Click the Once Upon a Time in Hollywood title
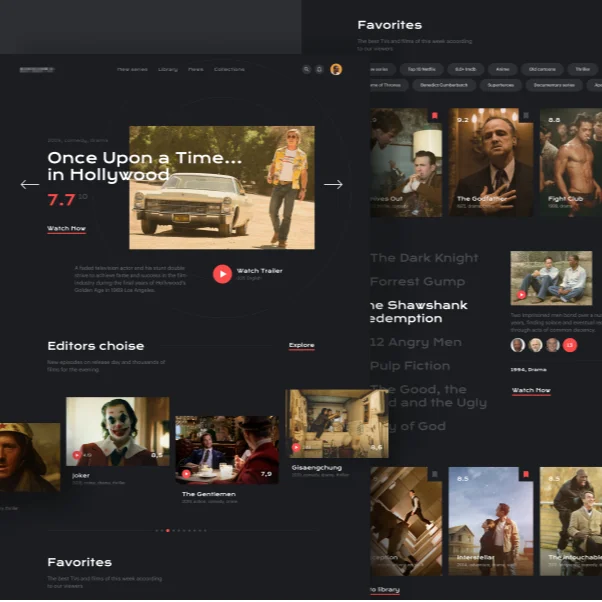The height and width of the screenshot is (602, 602). pos(145,166)
